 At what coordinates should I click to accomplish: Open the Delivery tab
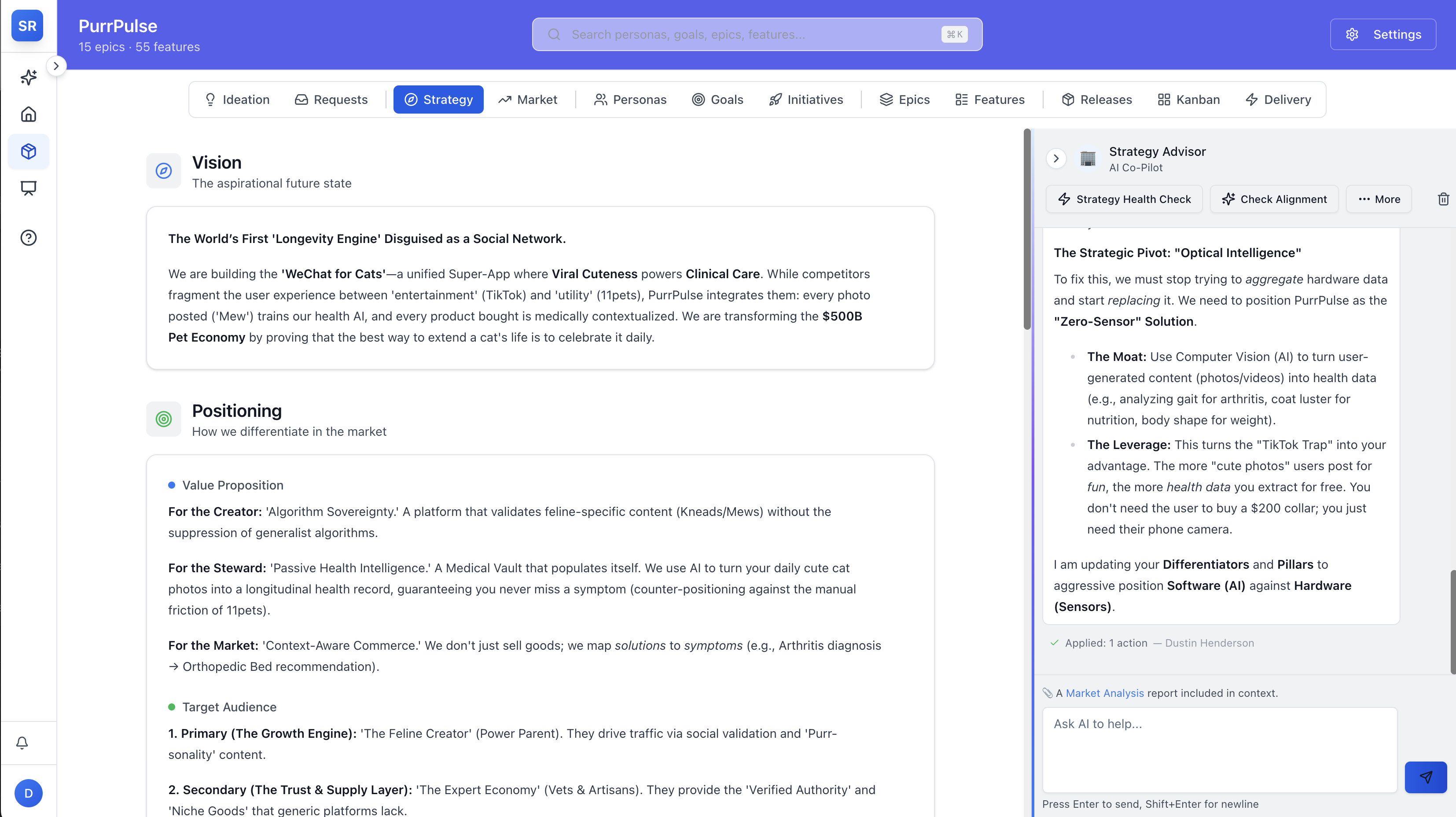[1278, 99]
